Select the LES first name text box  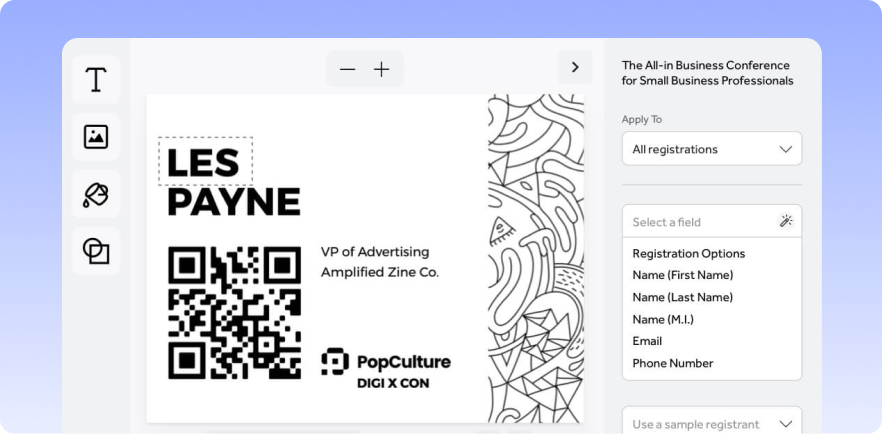[206, 162]
